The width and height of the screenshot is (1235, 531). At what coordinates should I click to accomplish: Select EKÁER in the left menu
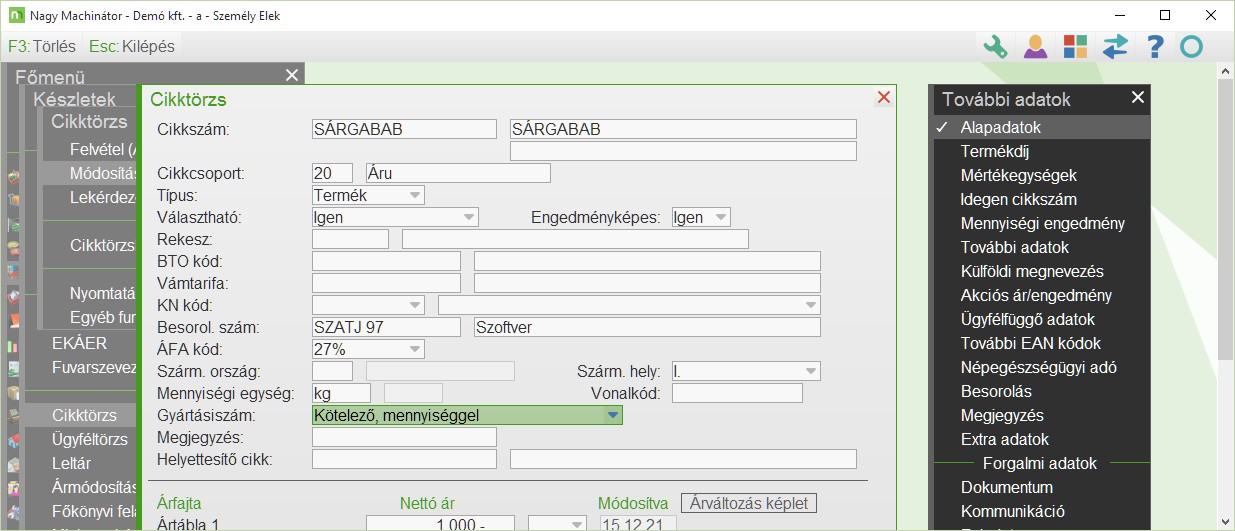80,343
